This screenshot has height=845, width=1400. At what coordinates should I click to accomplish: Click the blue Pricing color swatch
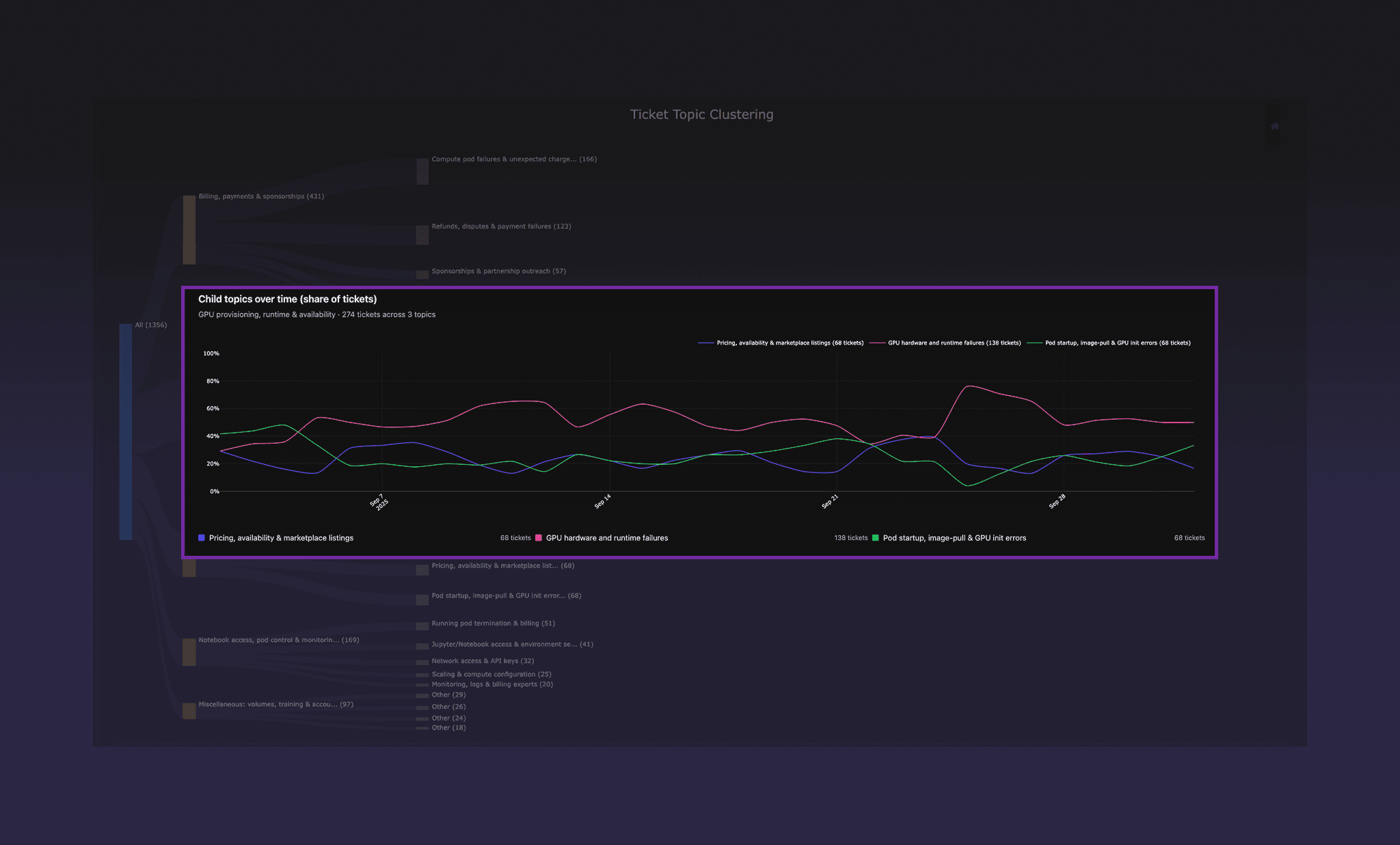pyautogui.click(x=202, y=538)
